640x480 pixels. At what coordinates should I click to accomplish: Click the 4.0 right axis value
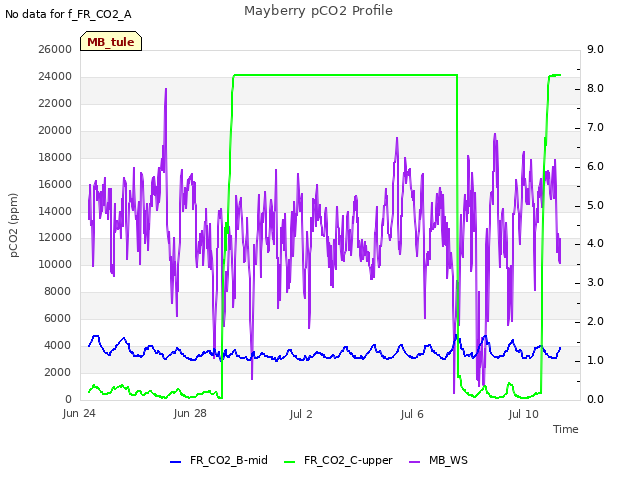pyautogui.click(x=595, y=243)
